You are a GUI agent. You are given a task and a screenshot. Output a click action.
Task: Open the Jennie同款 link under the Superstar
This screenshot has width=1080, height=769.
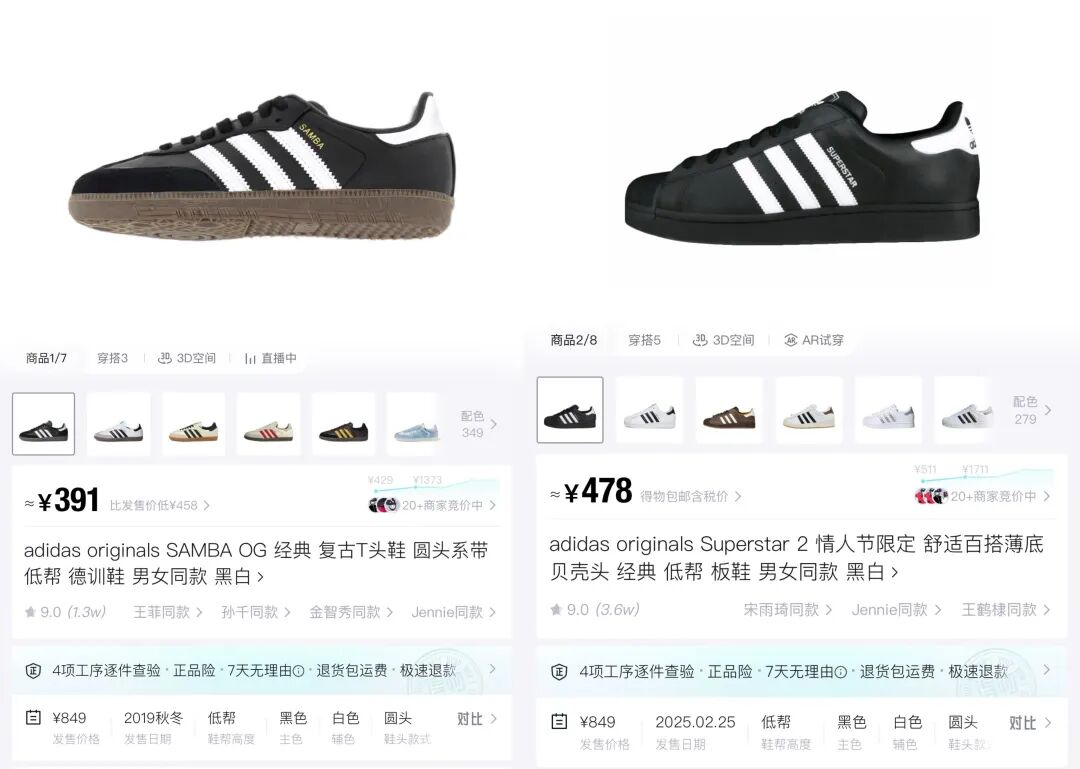(x=896, y=610)
